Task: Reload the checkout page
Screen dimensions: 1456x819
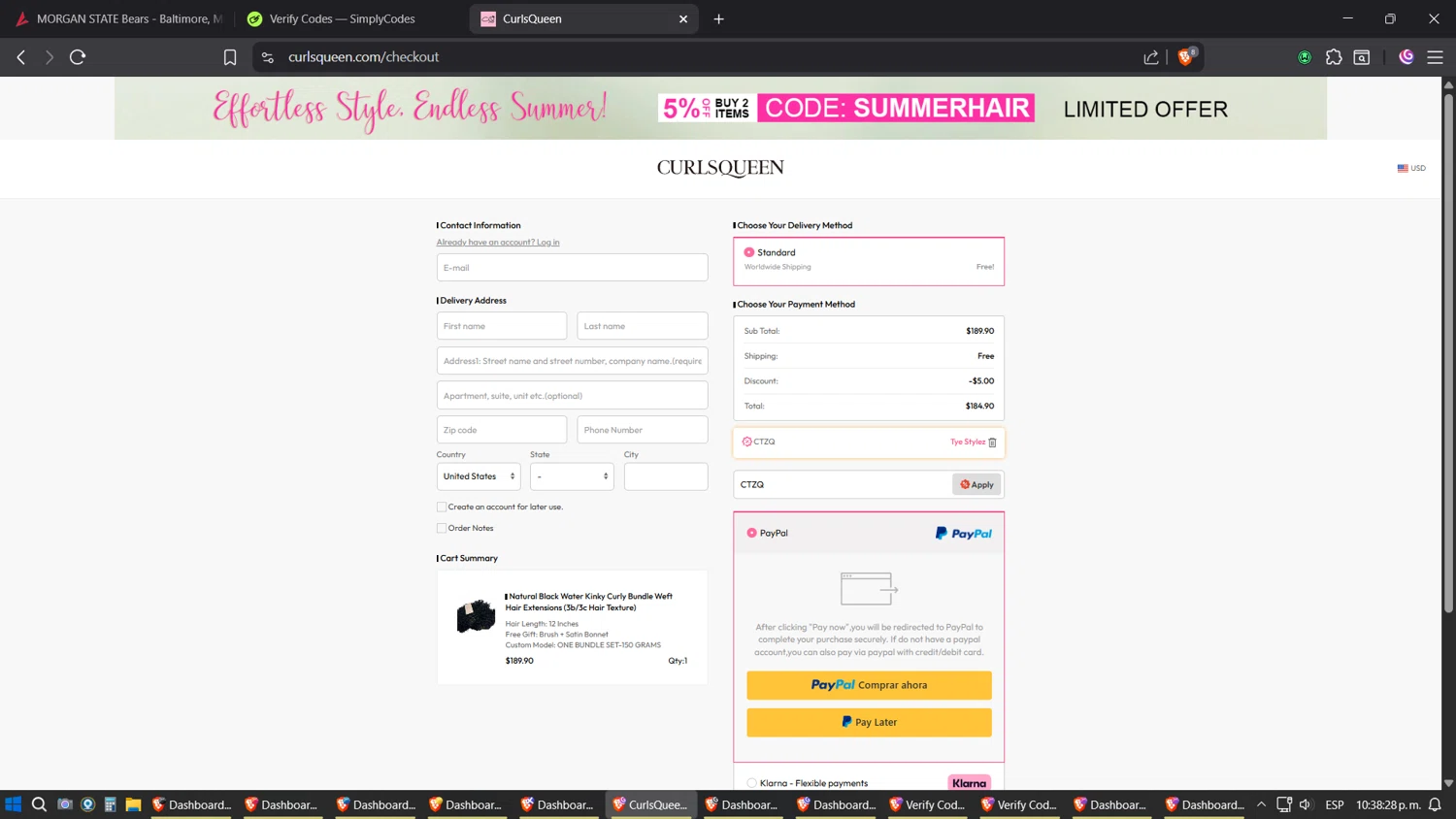Action: [x=78, y=57]
